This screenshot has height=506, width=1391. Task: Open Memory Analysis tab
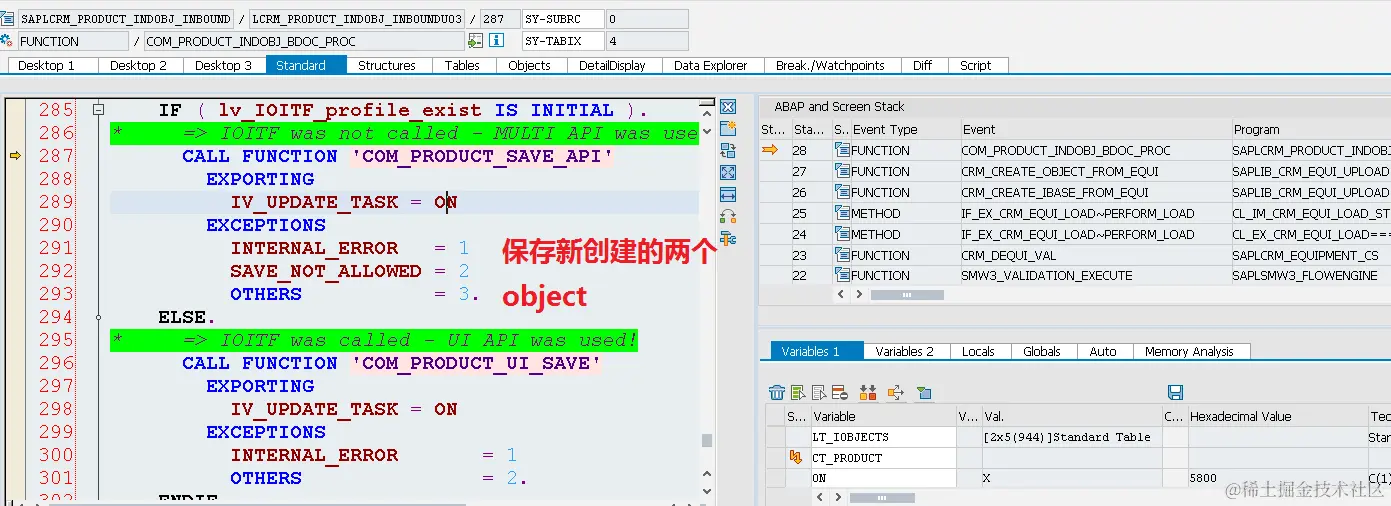(1189, 351)
